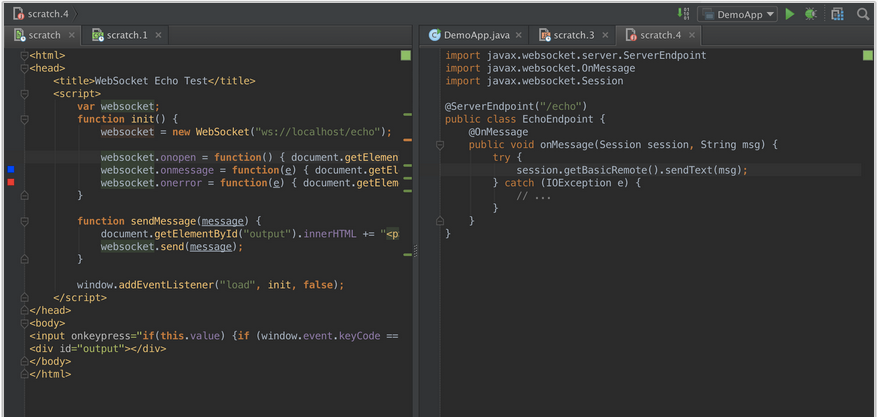Open Project Structure from the toolbar
This screenshot has height=417, width=878.
pyautogui.click(x=837, y=14)
